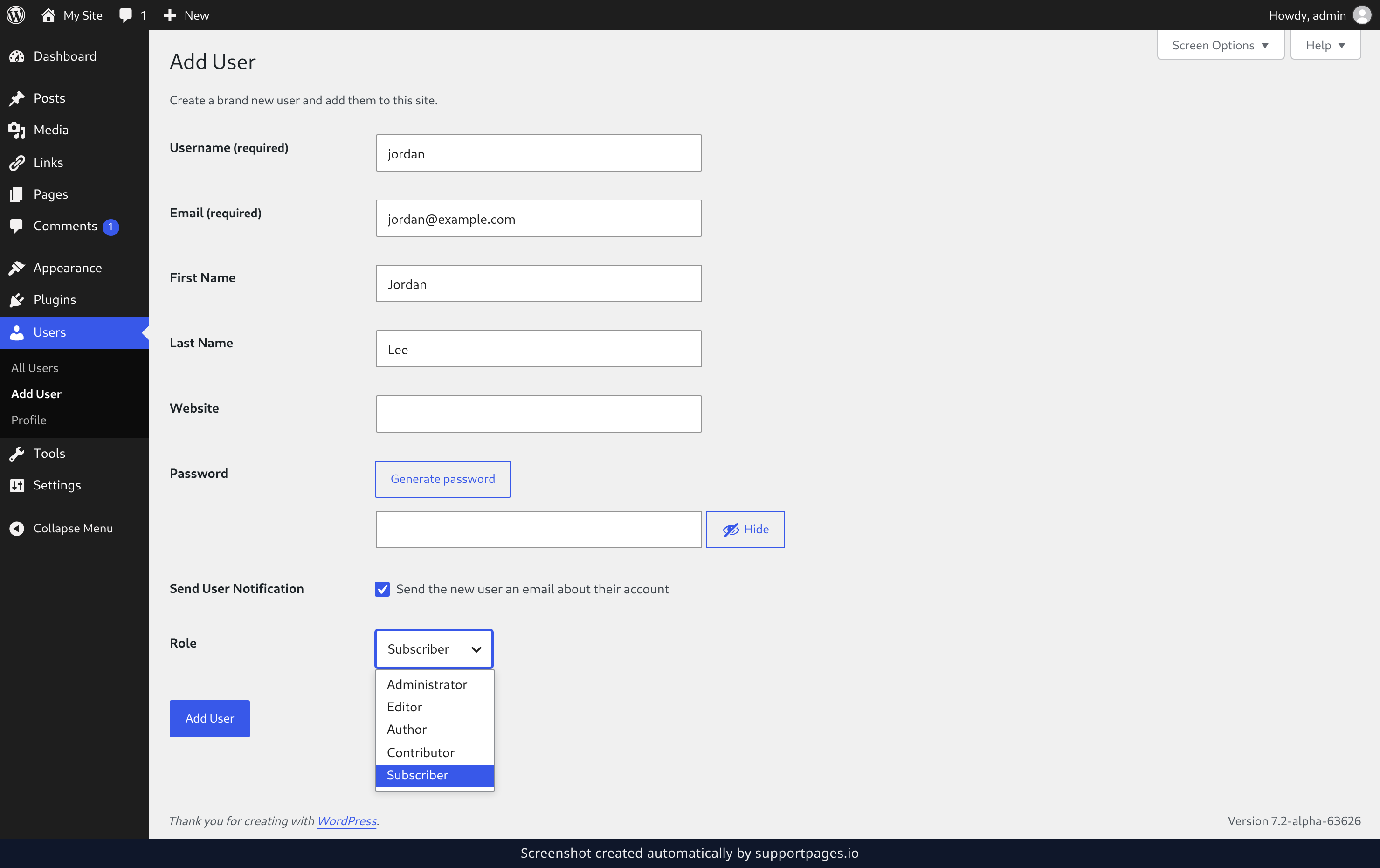Viewport: 1380px width, 868px height.
Task: Click the Posts pushpin icon
Action: pos(17,98)
